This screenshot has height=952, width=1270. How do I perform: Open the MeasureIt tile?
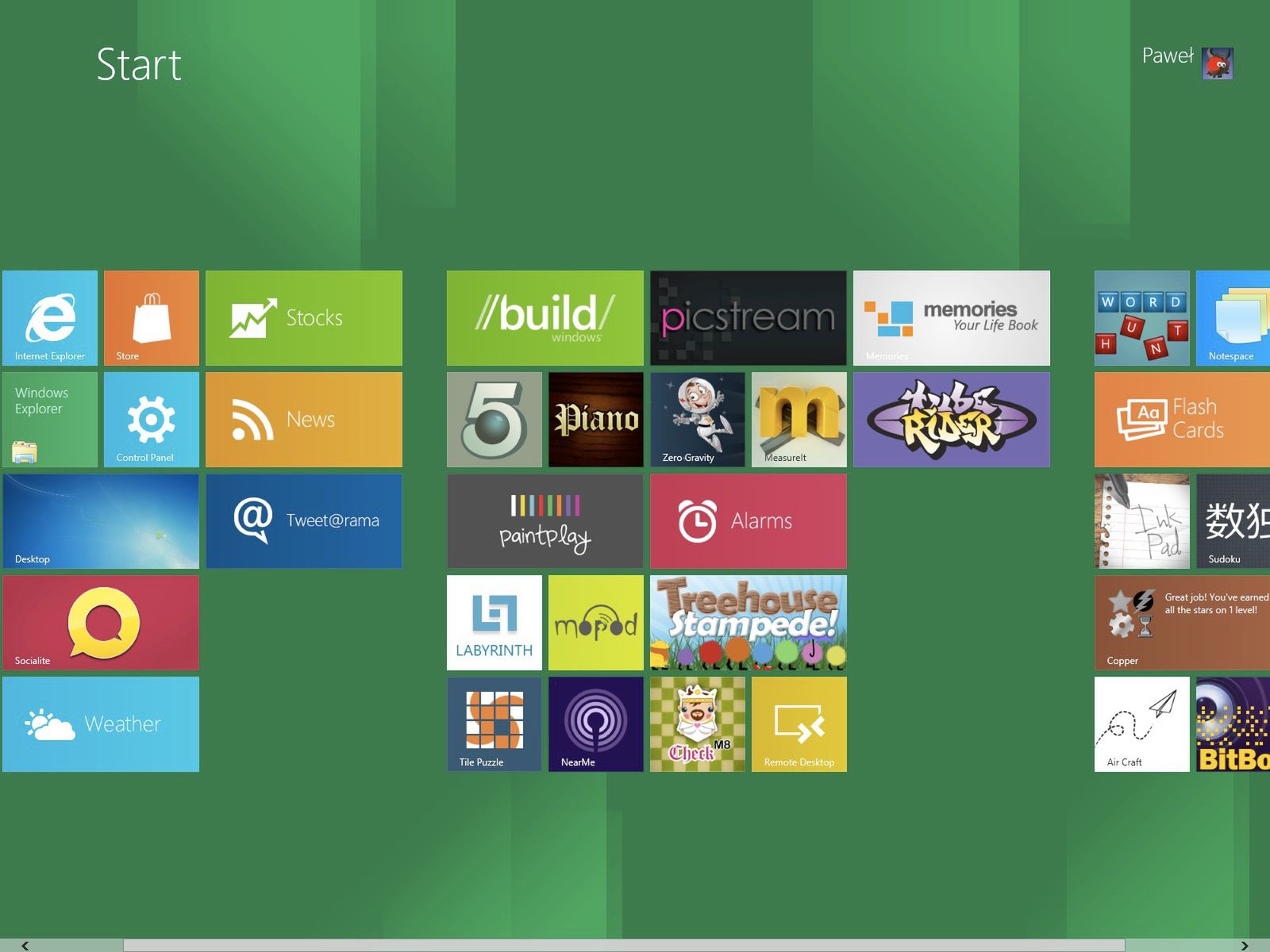(x=799, y=420)
